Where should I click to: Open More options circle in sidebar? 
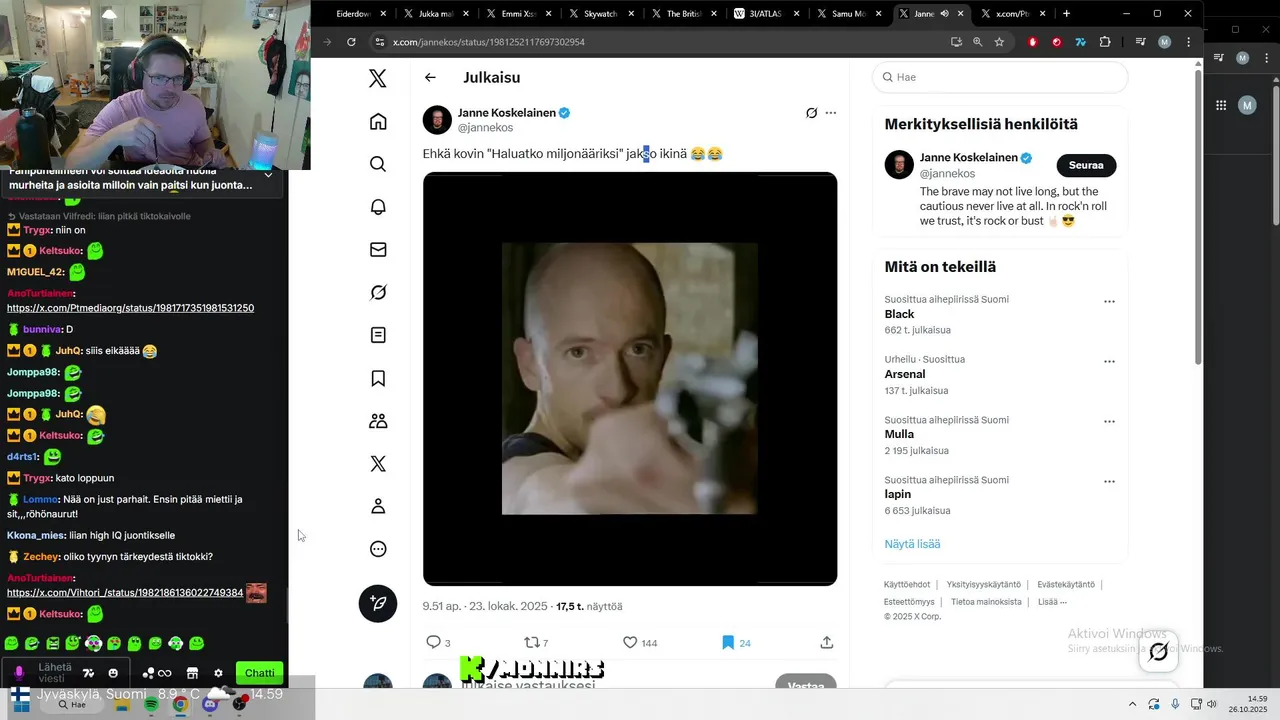tap(378, 549)
